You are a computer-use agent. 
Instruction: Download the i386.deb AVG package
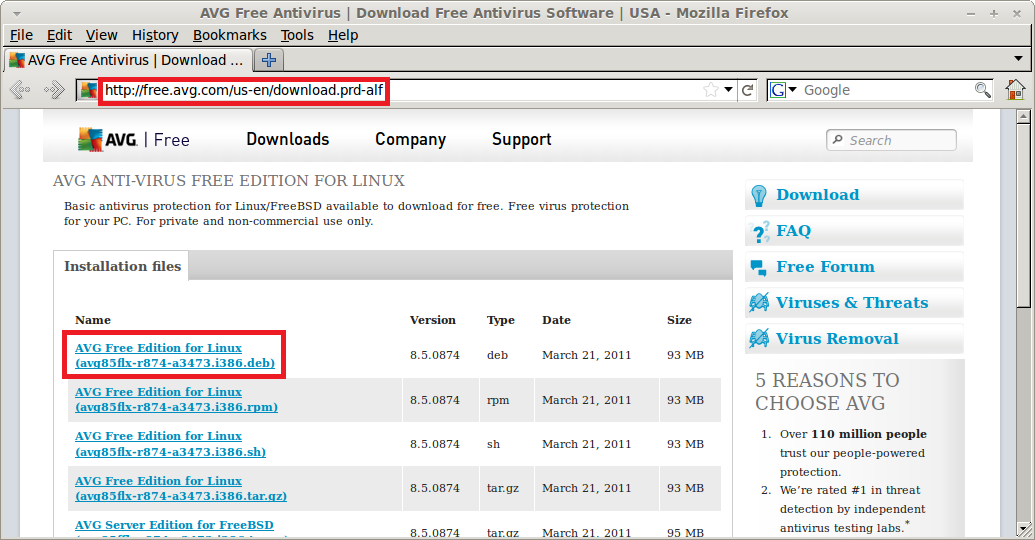tap(175, 355)
